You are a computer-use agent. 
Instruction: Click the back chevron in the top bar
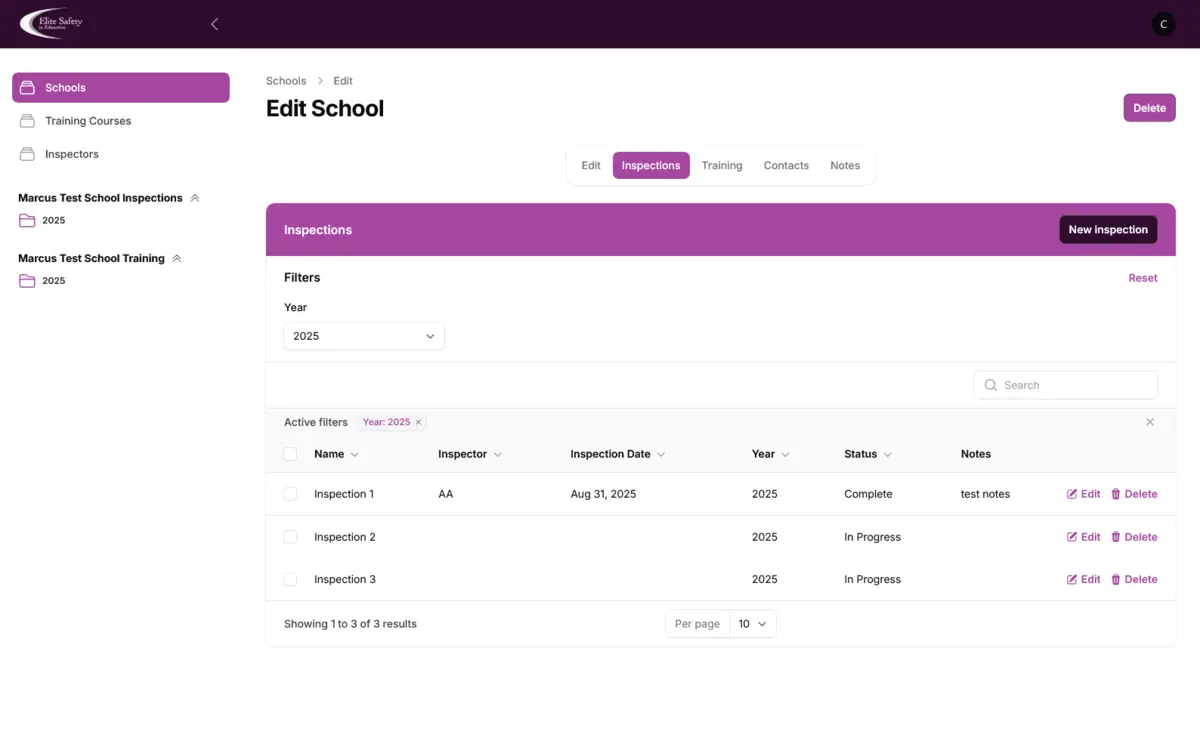pos(214,23)
